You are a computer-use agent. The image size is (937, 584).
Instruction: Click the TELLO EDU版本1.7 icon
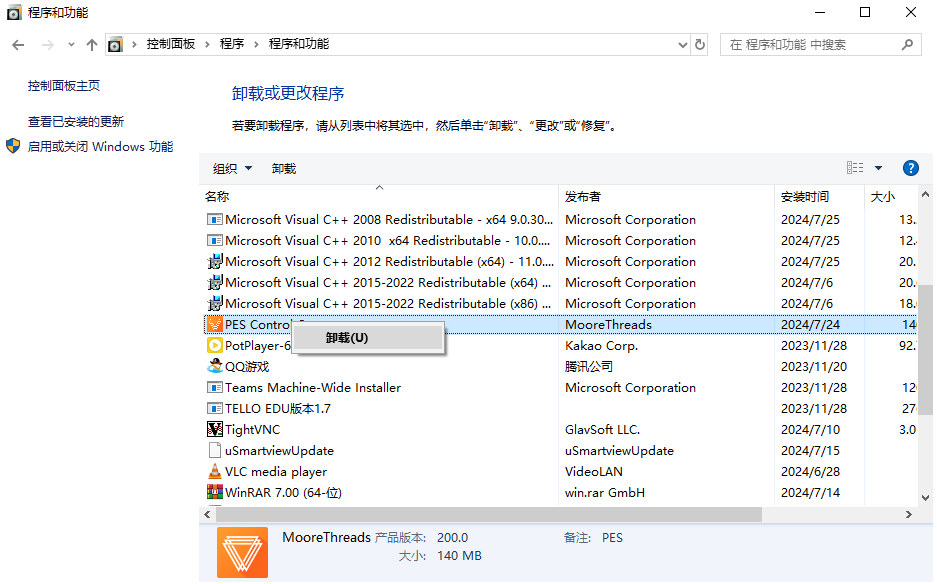point(215,408)
